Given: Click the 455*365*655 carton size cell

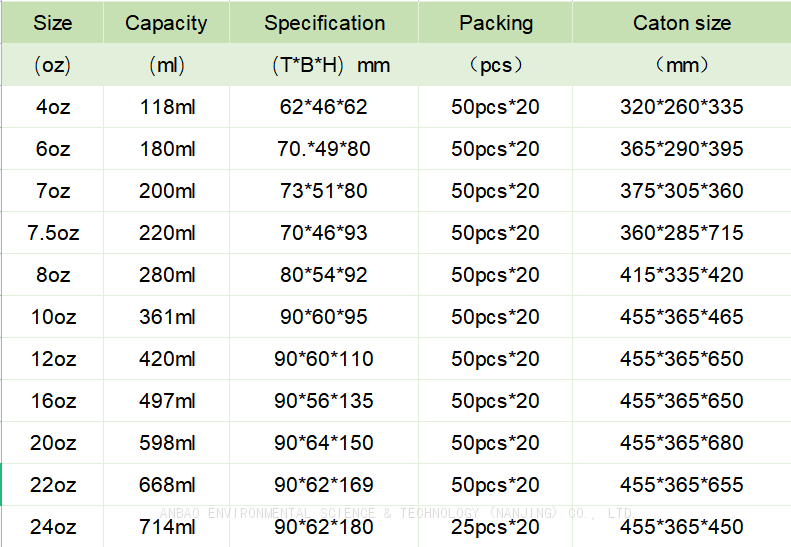Looking at the screenshot, I should coord(681,485).
